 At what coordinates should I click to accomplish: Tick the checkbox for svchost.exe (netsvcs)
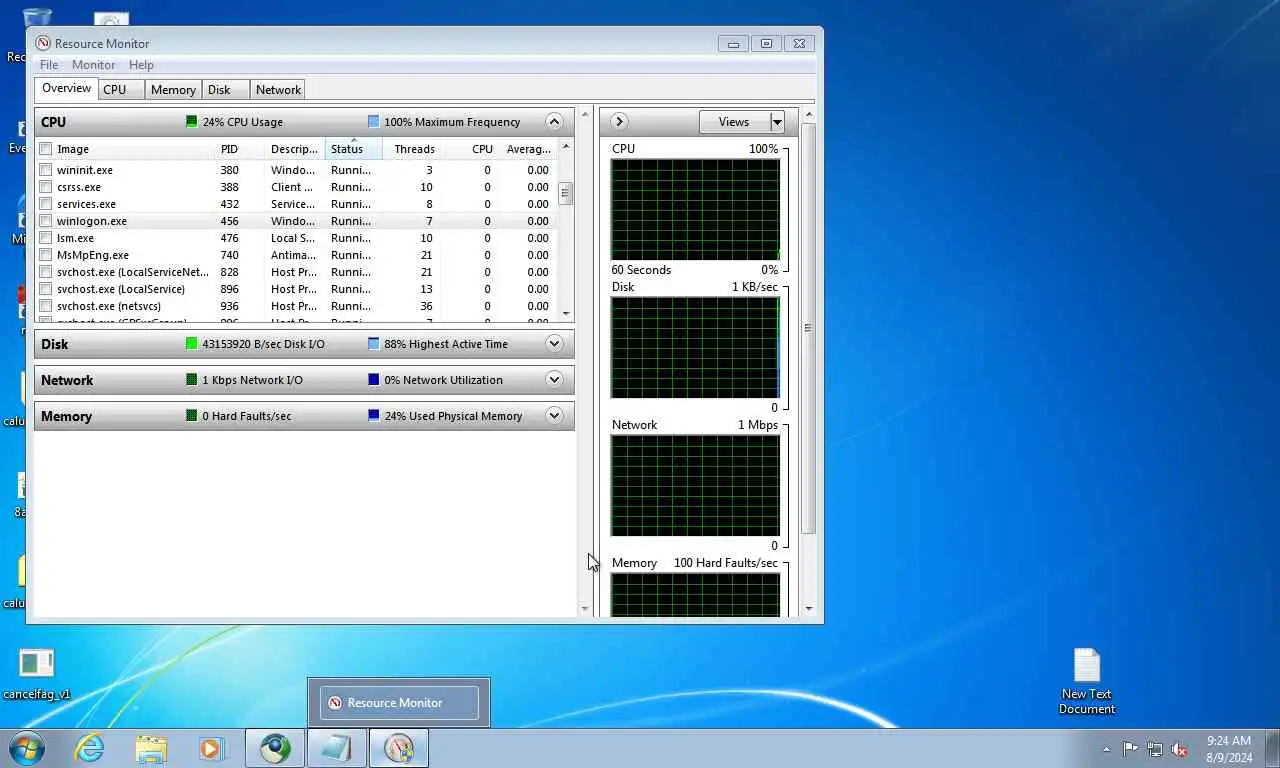(x=45, y=306)
